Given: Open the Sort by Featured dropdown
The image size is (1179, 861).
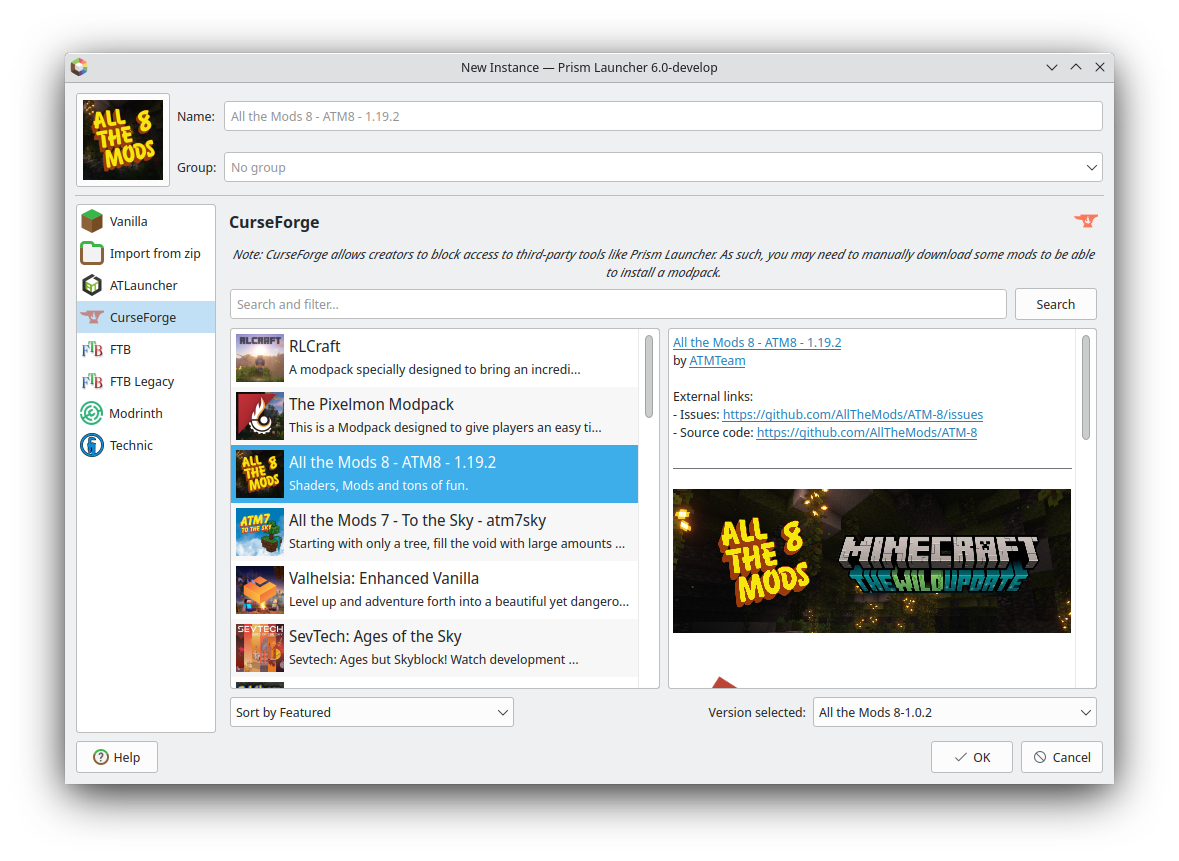Looking at the screenshot, I should pyautogui.click(x=371, y=712).
